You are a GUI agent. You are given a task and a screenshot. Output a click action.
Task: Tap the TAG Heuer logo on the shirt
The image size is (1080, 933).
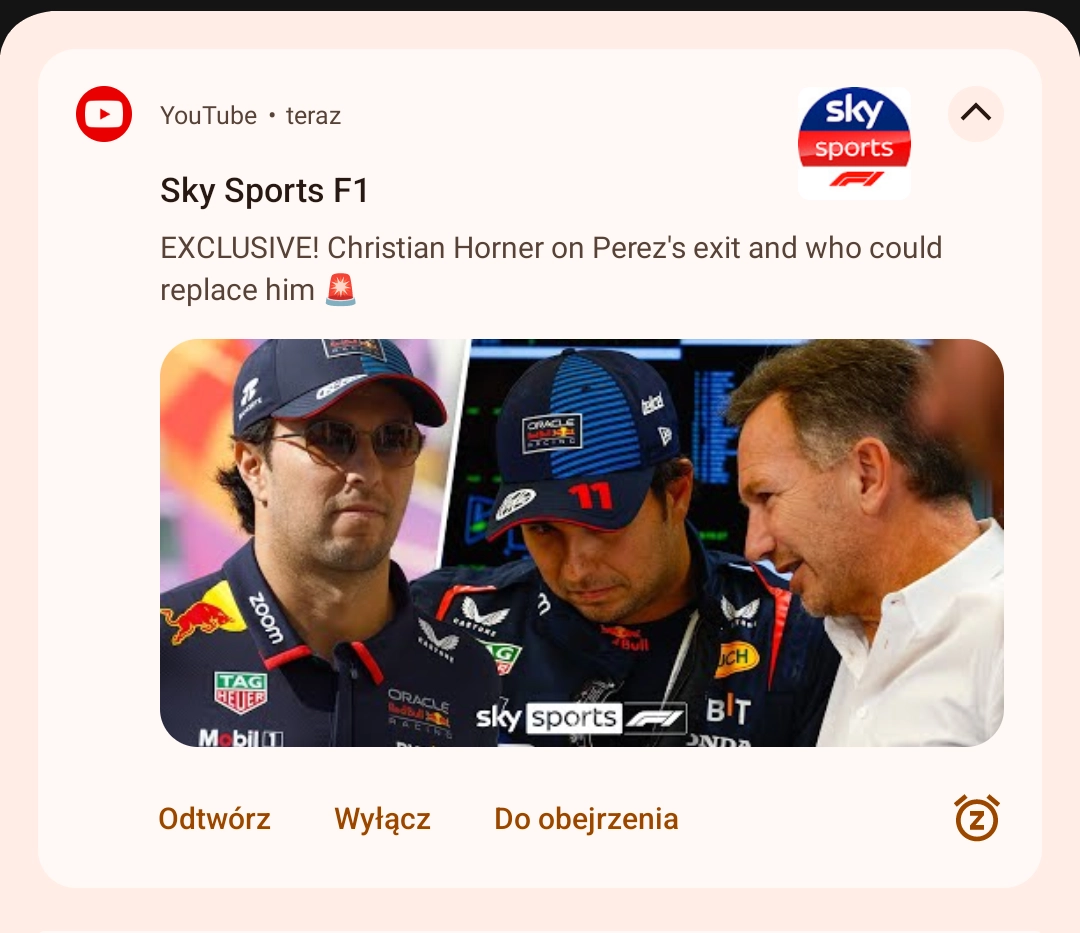(x=240, y=690)
